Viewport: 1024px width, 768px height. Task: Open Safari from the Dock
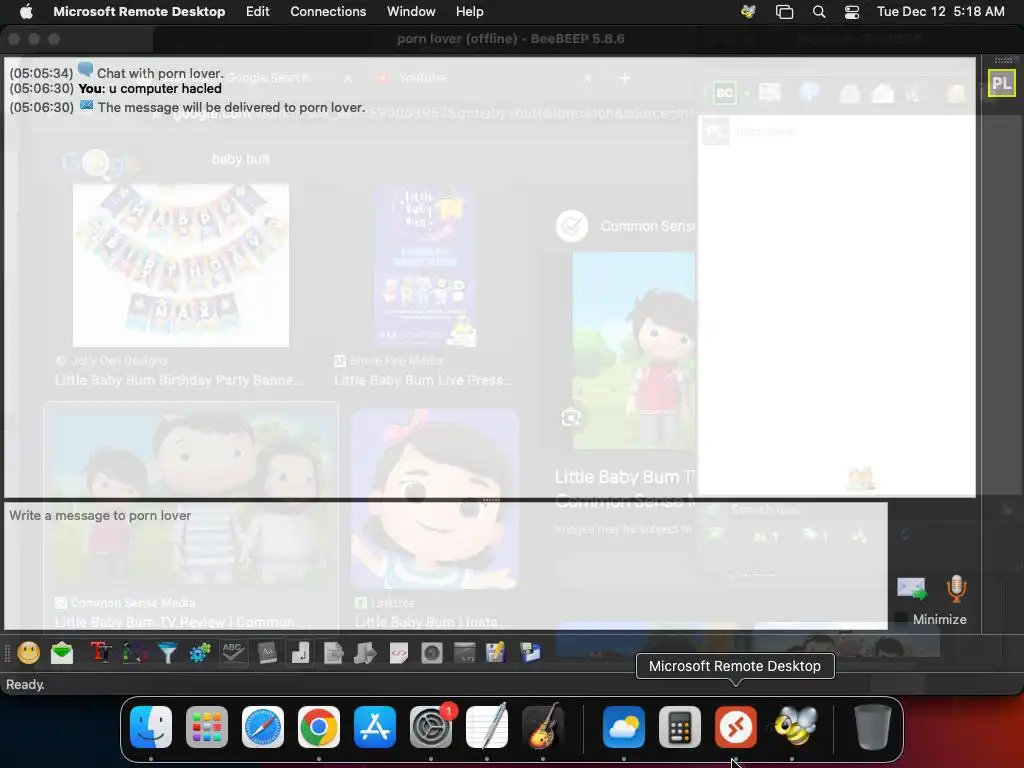click(263, 727)
